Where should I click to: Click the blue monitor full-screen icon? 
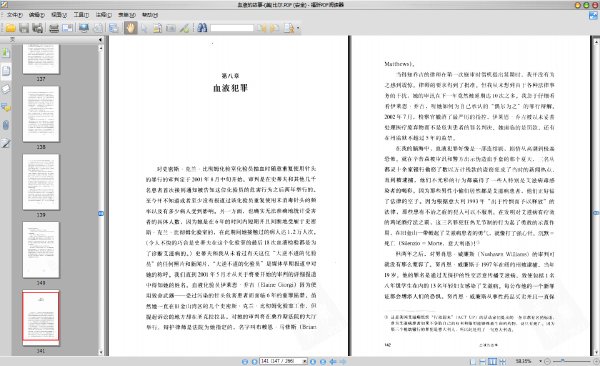tap(84, 28)
